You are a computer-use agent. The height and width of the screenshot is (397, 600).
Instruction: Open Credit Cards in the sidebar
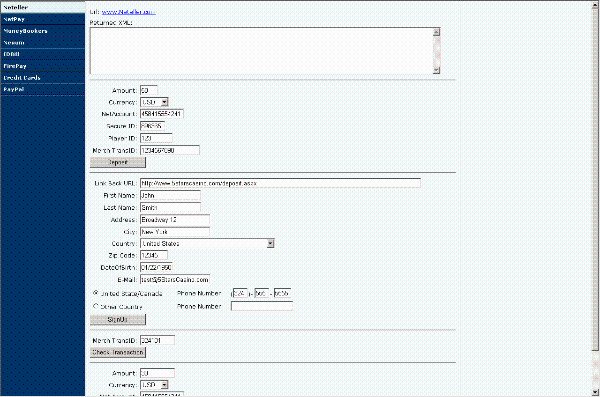(x=42, y=78)
